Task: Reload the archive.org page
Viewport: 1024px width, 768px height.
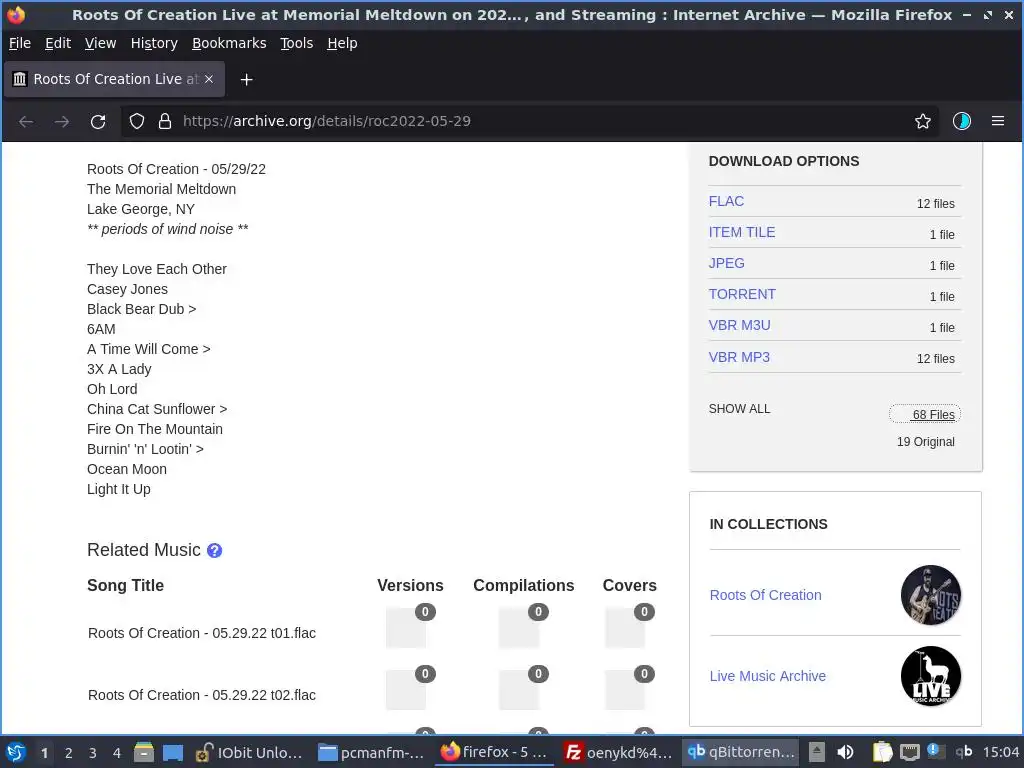Action: pos(98,121)
